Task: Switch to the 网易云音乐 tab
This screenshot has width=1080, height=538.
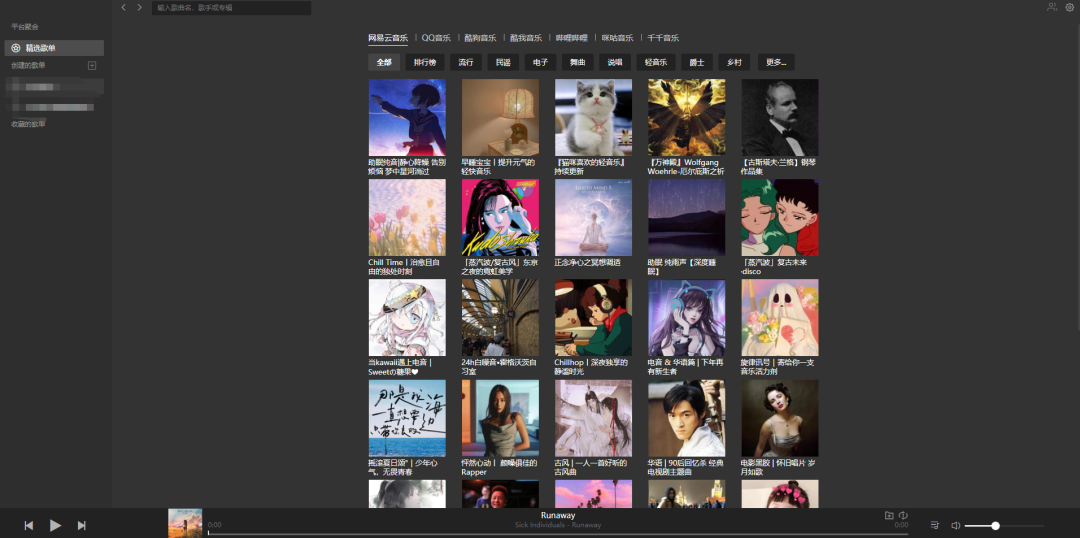Action: [x=388, y=38]
